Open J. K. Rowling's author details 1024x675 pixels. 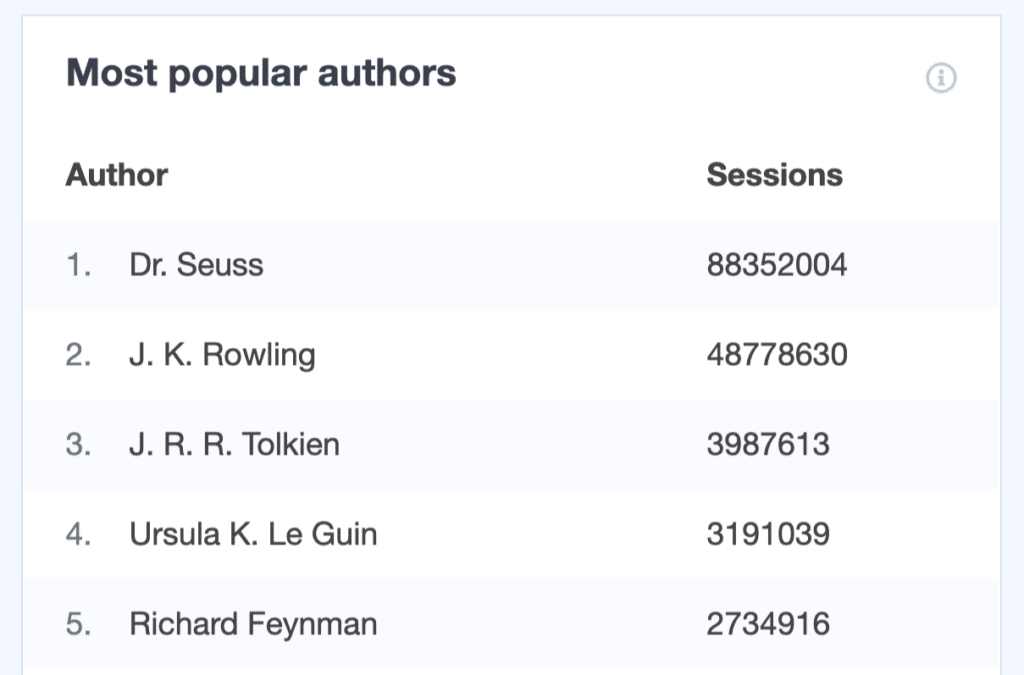pyautogui.click(x=222, y=354)
